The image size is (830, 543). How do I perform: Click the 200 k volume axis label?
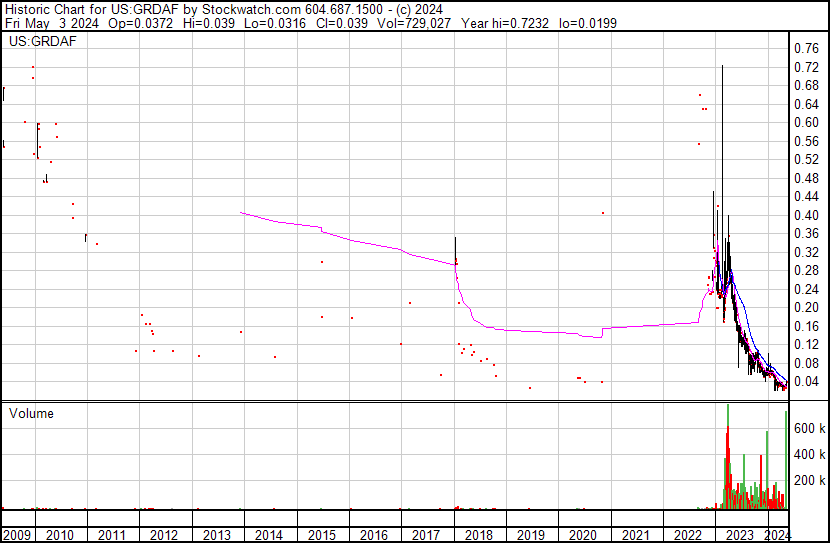(x=808, y=480)
